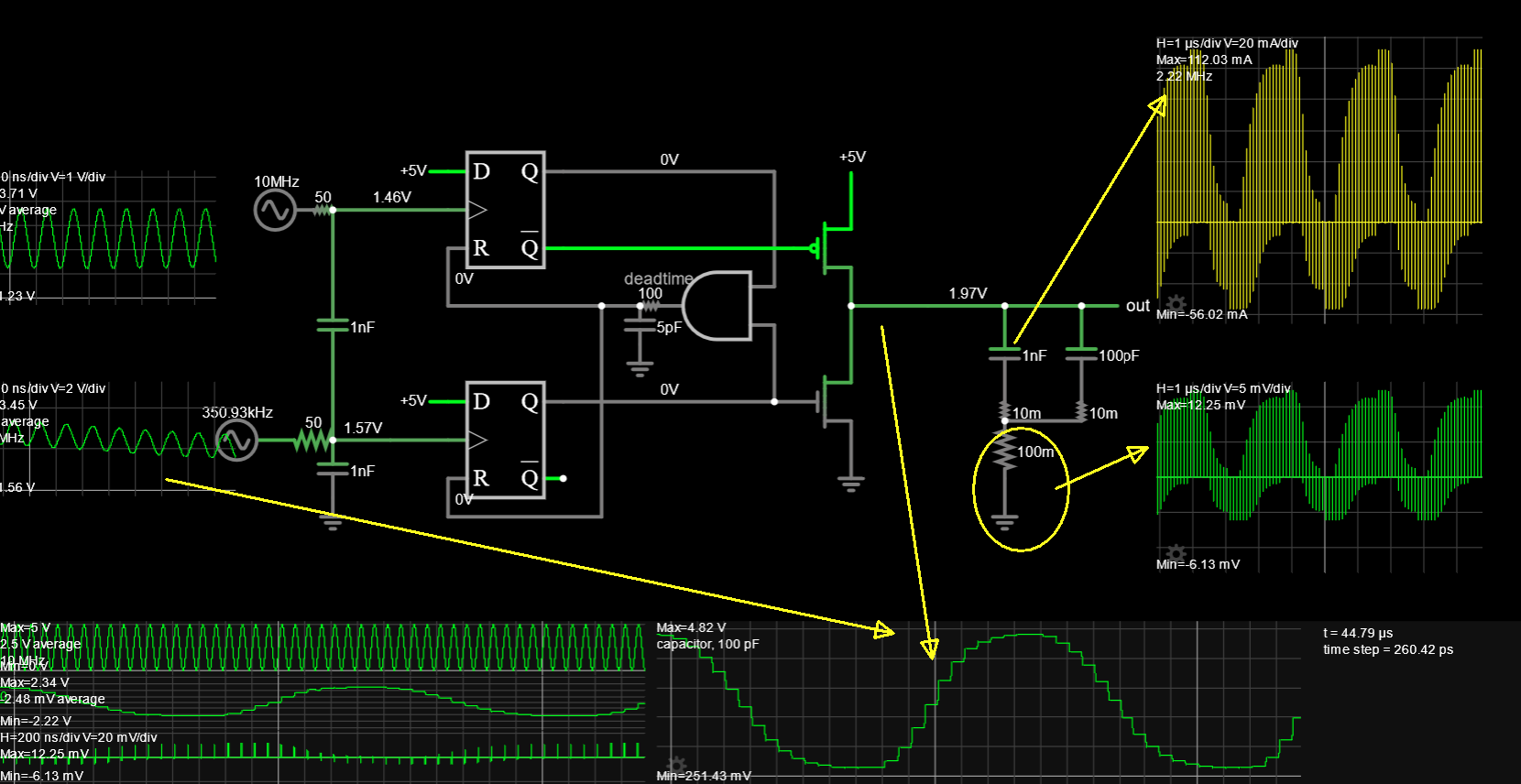Select the 5pF capacitor
This screenshot has height=784, width=1521.
(640, 324)
